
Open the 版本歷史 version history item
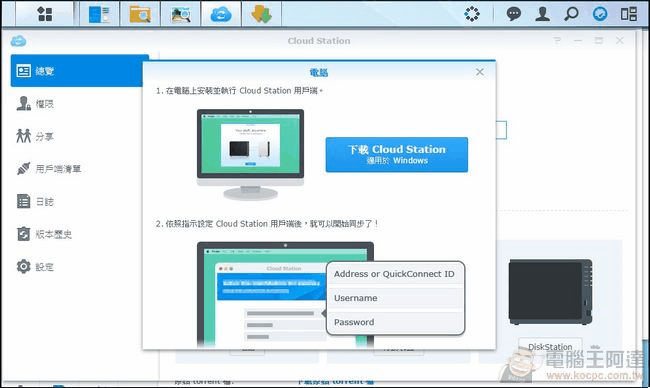(44, 234)
